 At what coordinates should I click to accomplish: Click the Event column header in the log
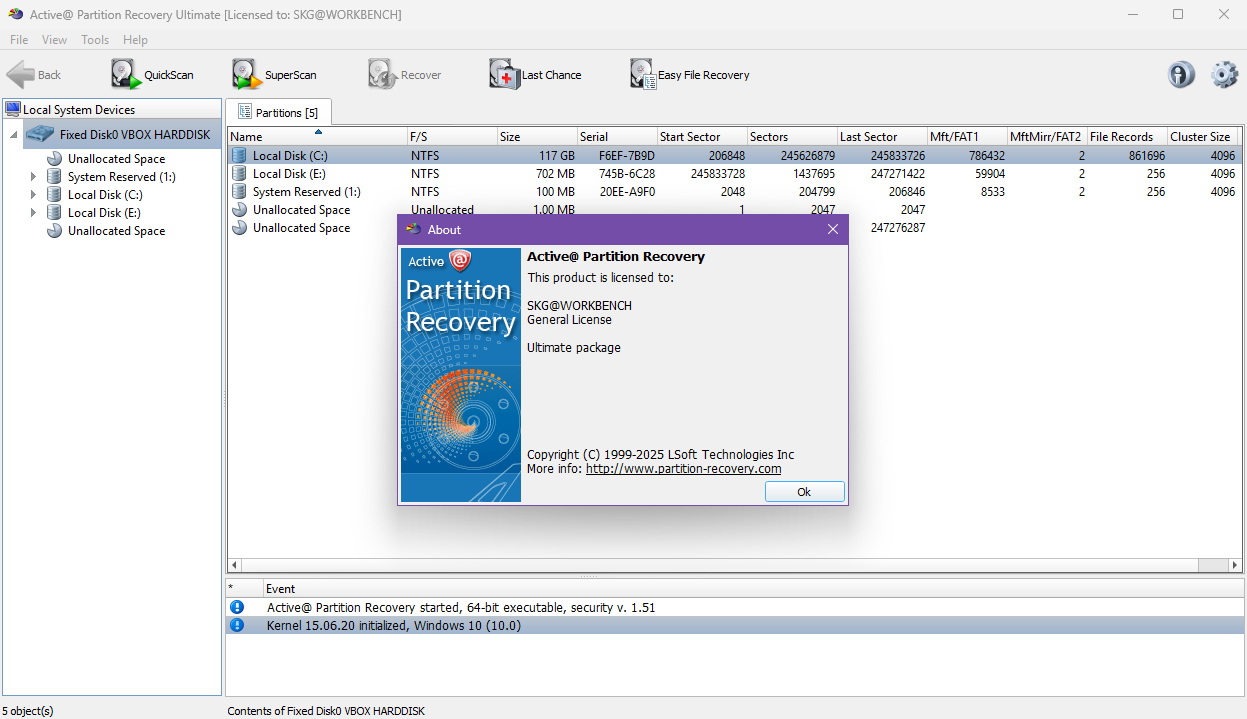753,589
